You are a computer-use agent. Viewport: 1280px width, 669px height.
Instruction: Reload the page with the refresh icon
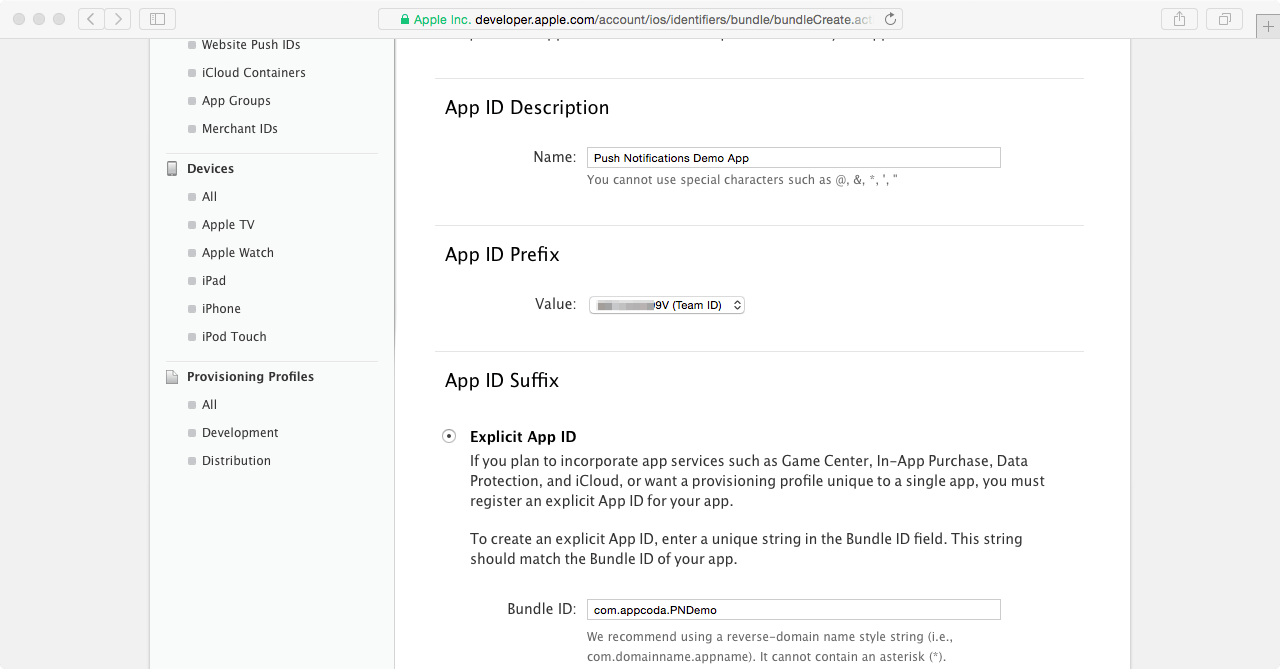pyautogui.click(x=888, y=18)
